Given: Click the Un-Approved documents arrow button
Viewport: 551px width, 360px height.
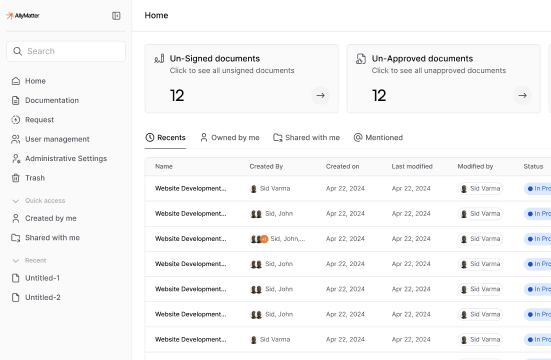Looking at the screenshot, I should pyautogui.click(x=523, y=95).
